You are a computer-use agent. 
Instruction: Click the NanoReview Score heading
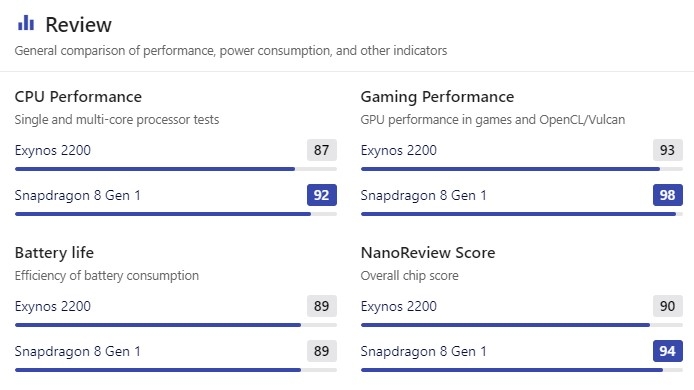428,253
